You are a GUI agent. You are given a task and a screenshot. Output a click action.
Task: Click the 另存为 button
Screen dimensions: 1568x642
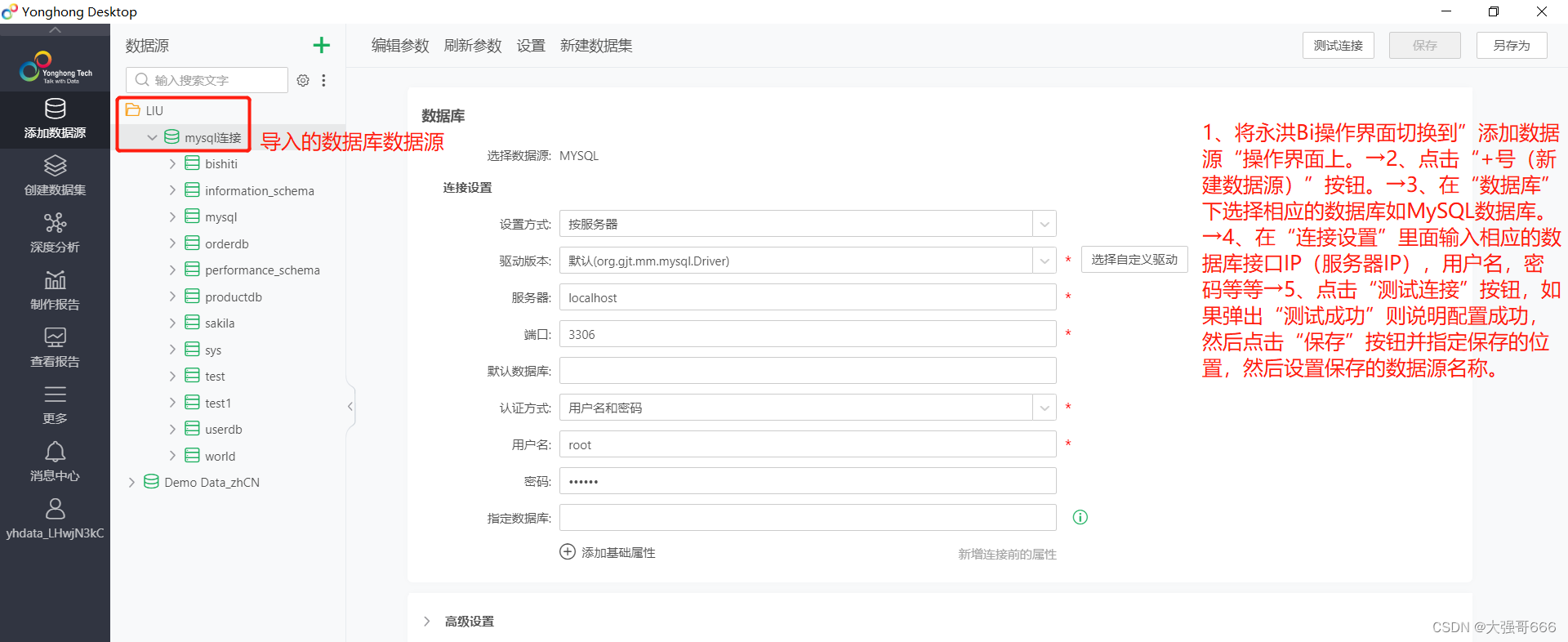click(1512, 46)
